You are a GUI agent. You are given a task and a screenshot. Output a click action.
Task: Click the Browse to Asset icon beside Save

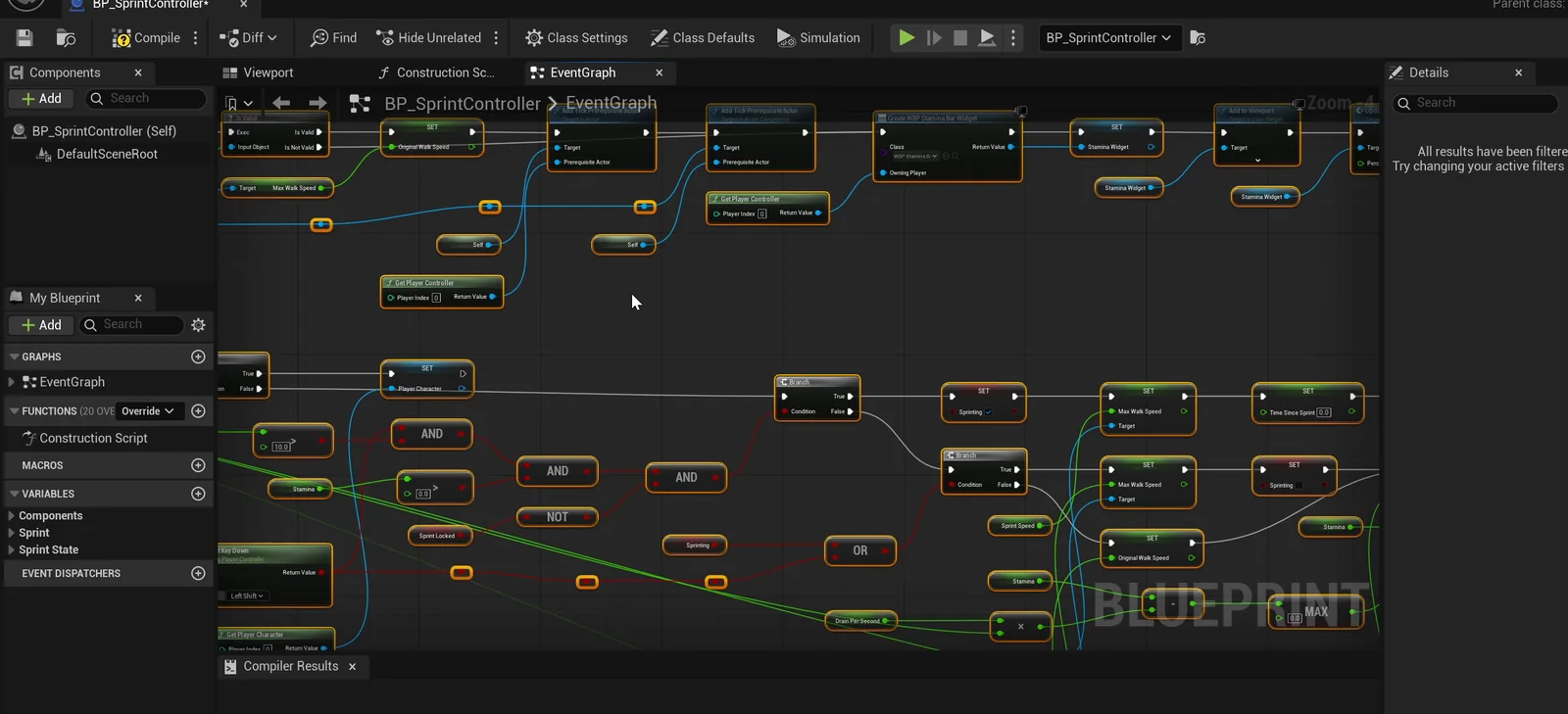[66, 38]
